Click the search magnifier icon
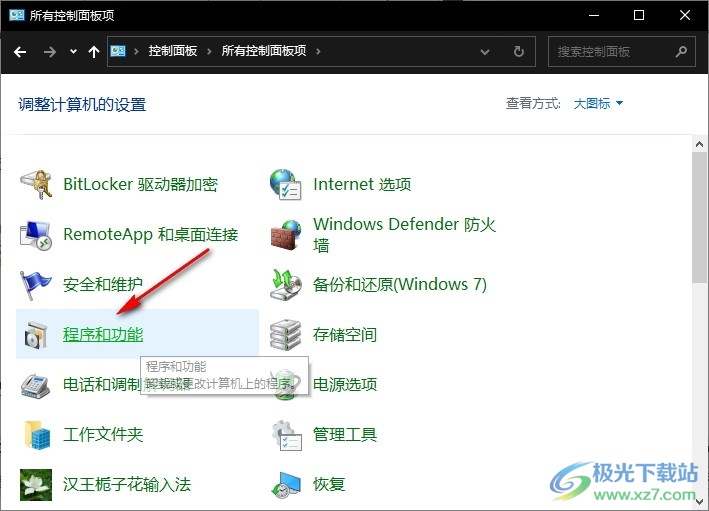The width and height of the screenshot is (709, 511). point(681,52)
